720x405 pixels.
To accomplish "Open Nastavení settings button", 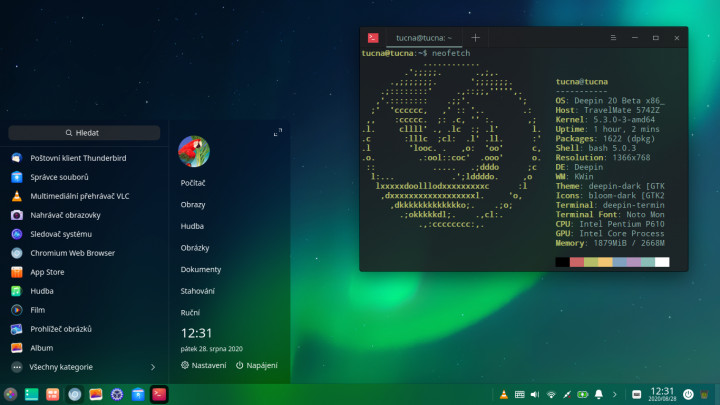I will tap(203, 366).
